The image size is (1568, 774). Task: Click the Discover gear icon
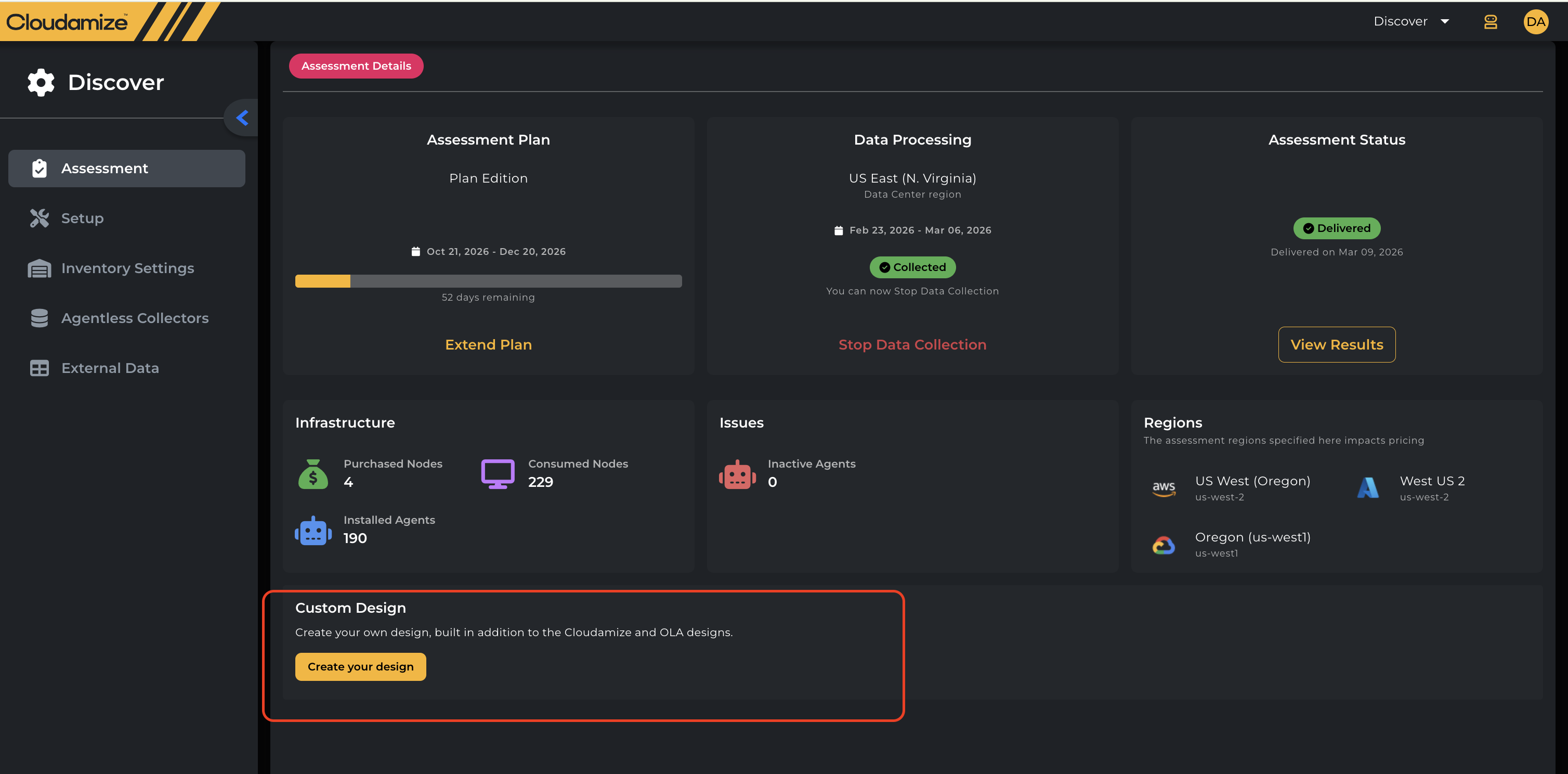point(41,82)
